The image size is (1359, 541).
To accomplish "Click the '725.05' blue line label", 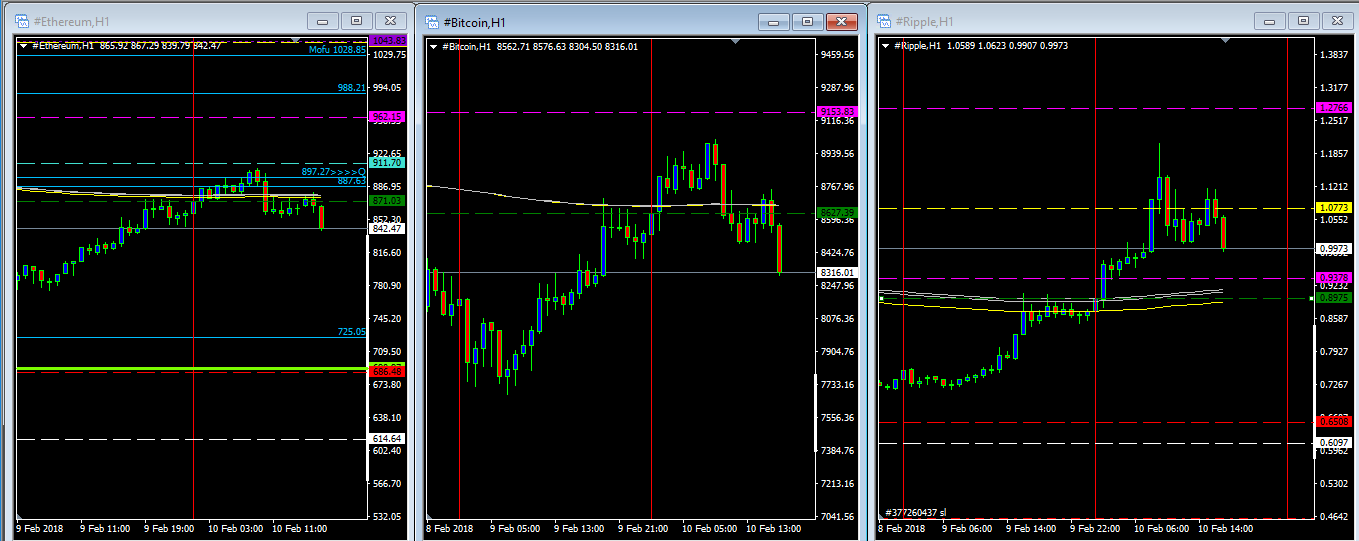I will click(352, 331).
